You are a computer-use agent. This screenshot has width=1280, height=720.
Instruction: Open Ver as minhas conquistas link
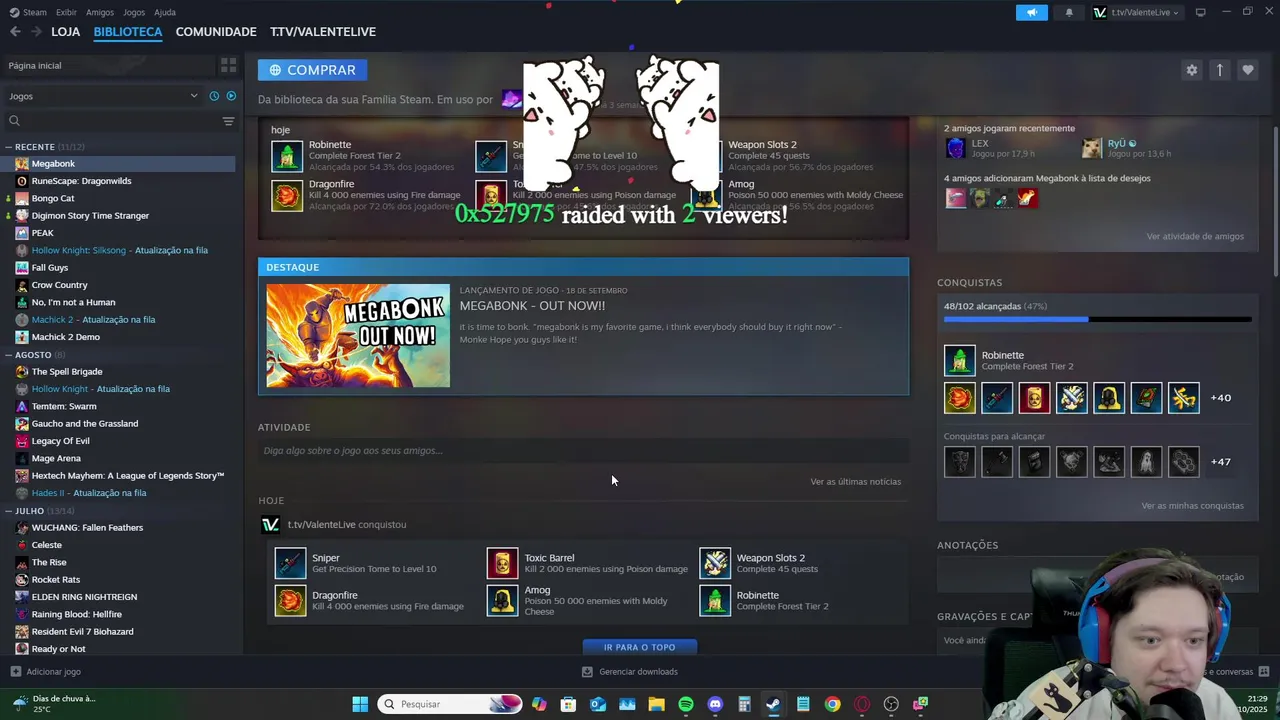tap(1193, 506)
